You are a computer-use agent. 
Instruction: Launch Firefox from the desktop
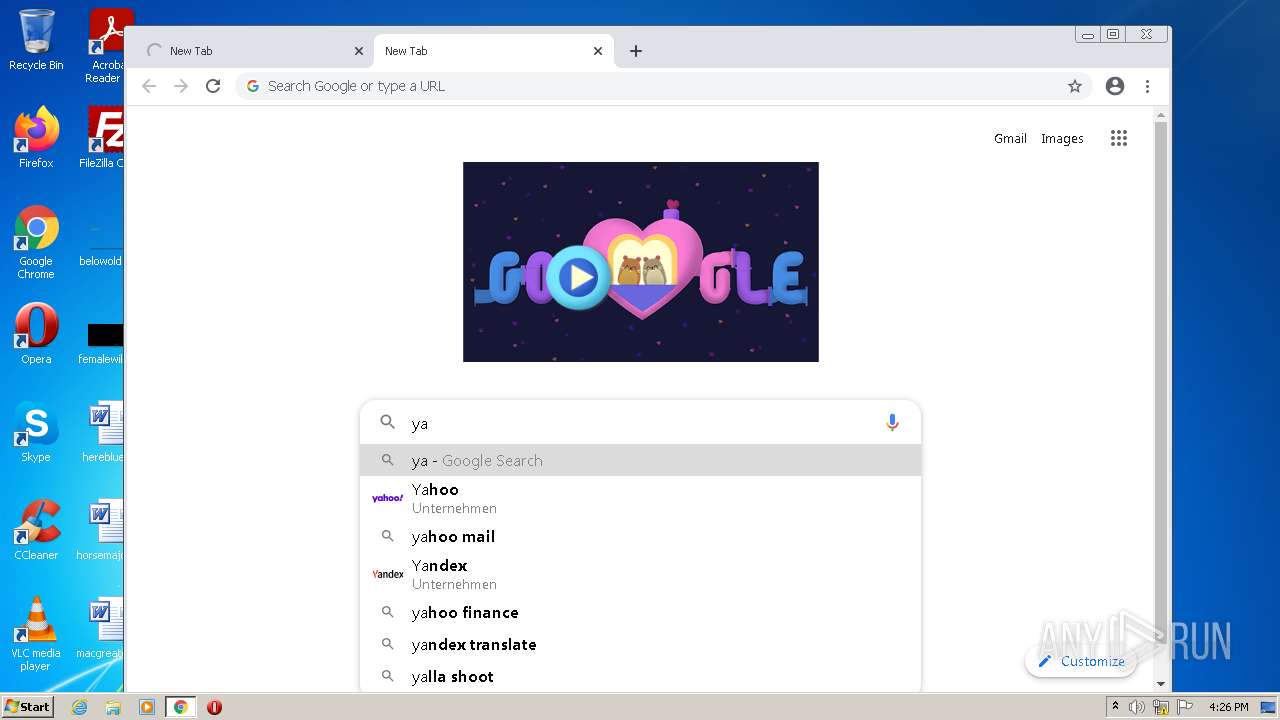(x=36, y=137)
